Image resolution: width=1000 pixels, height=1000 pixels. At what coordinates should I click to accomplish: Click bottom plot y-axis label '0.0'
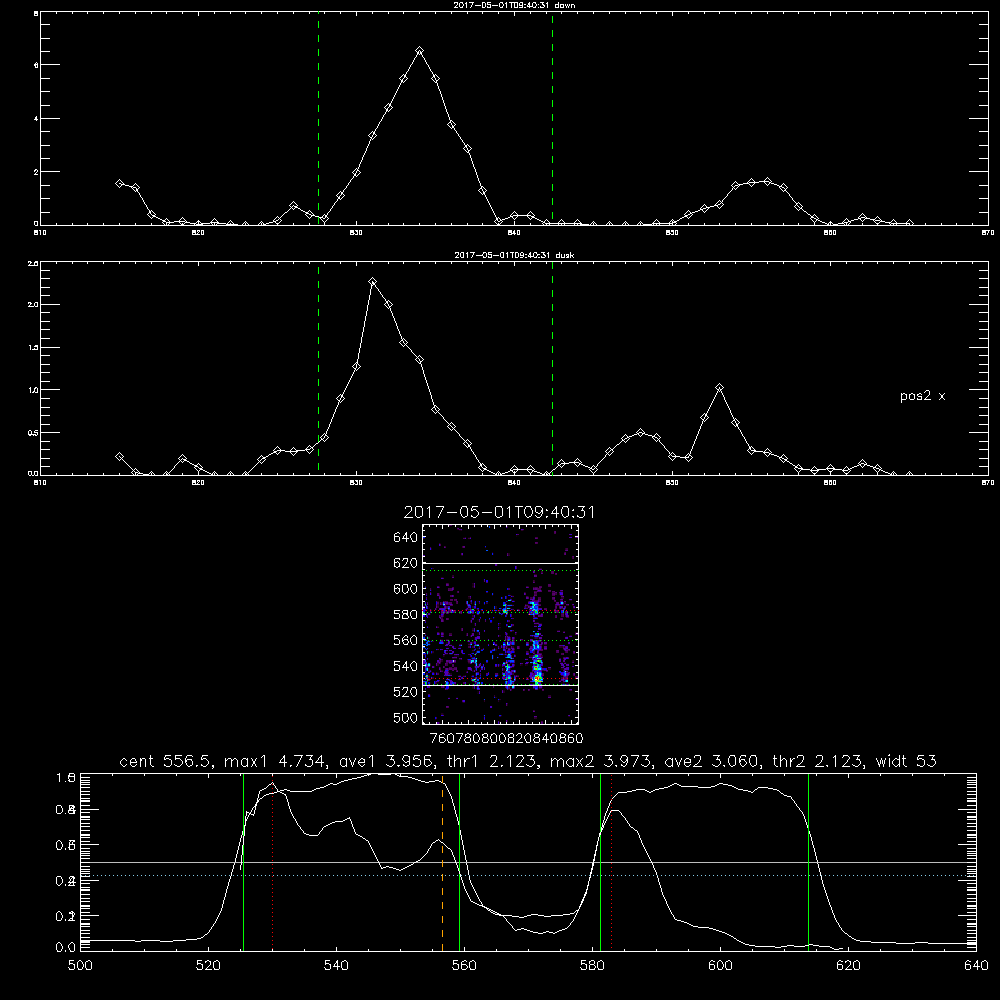pyautogui.click(x=66, y=948)
